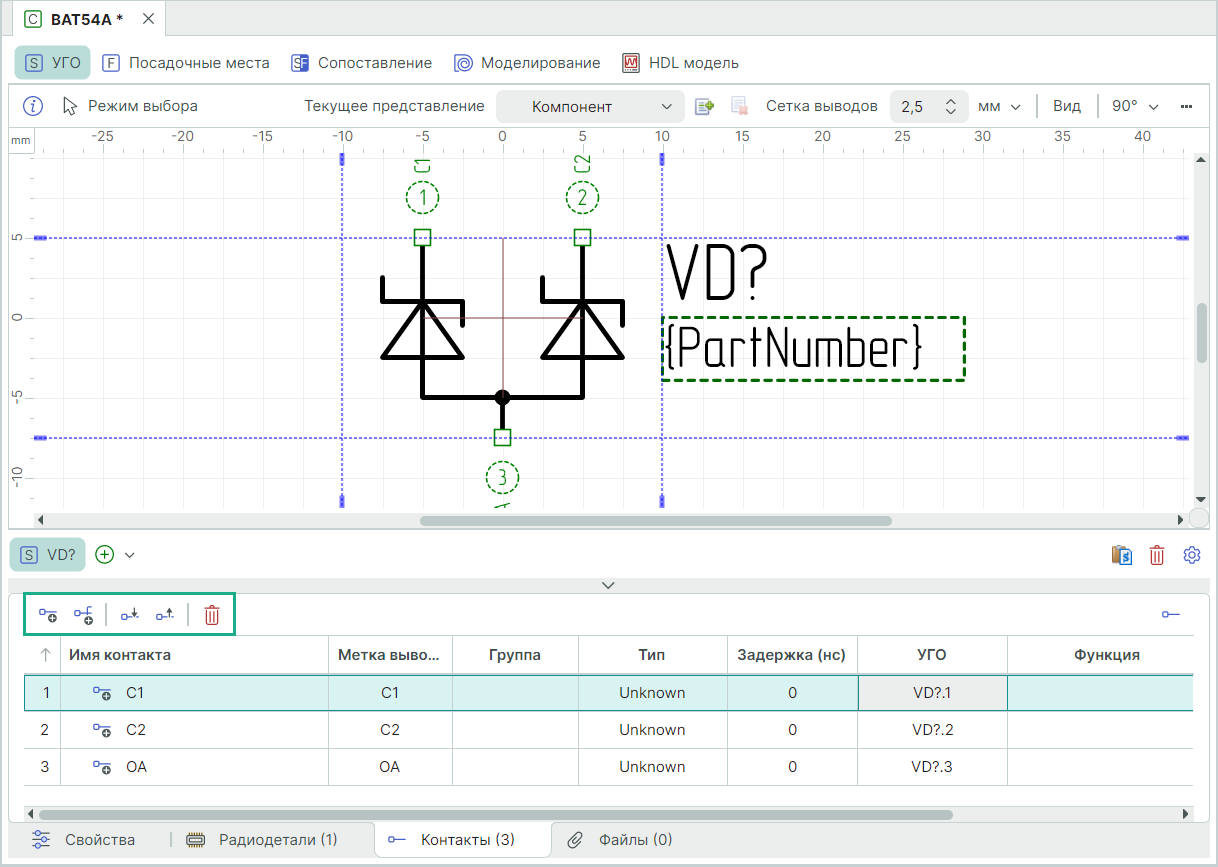The width and height of the screenshot is (1218, 867).
Task: Open the settings gear for the symbol
Action: click(1191, 555)
